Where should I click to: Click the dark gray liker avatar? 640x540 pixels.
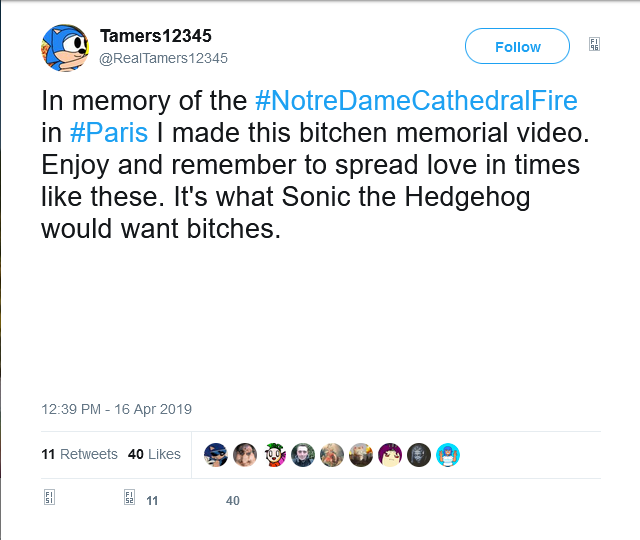[419, 455]
